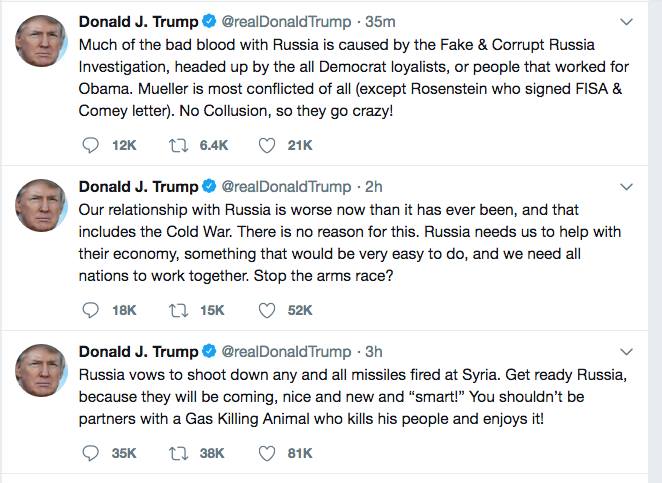The width and height of the screenshot is (662, 483).
Task: Open the dropdown caret on the 3h tweet
Action: click(x=627, y=352)
